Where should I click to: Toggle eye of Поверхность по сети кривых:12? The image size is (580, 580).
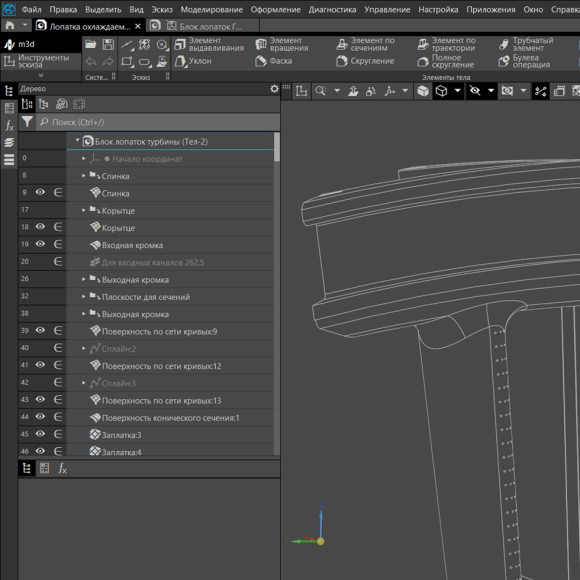pos(40,365)
